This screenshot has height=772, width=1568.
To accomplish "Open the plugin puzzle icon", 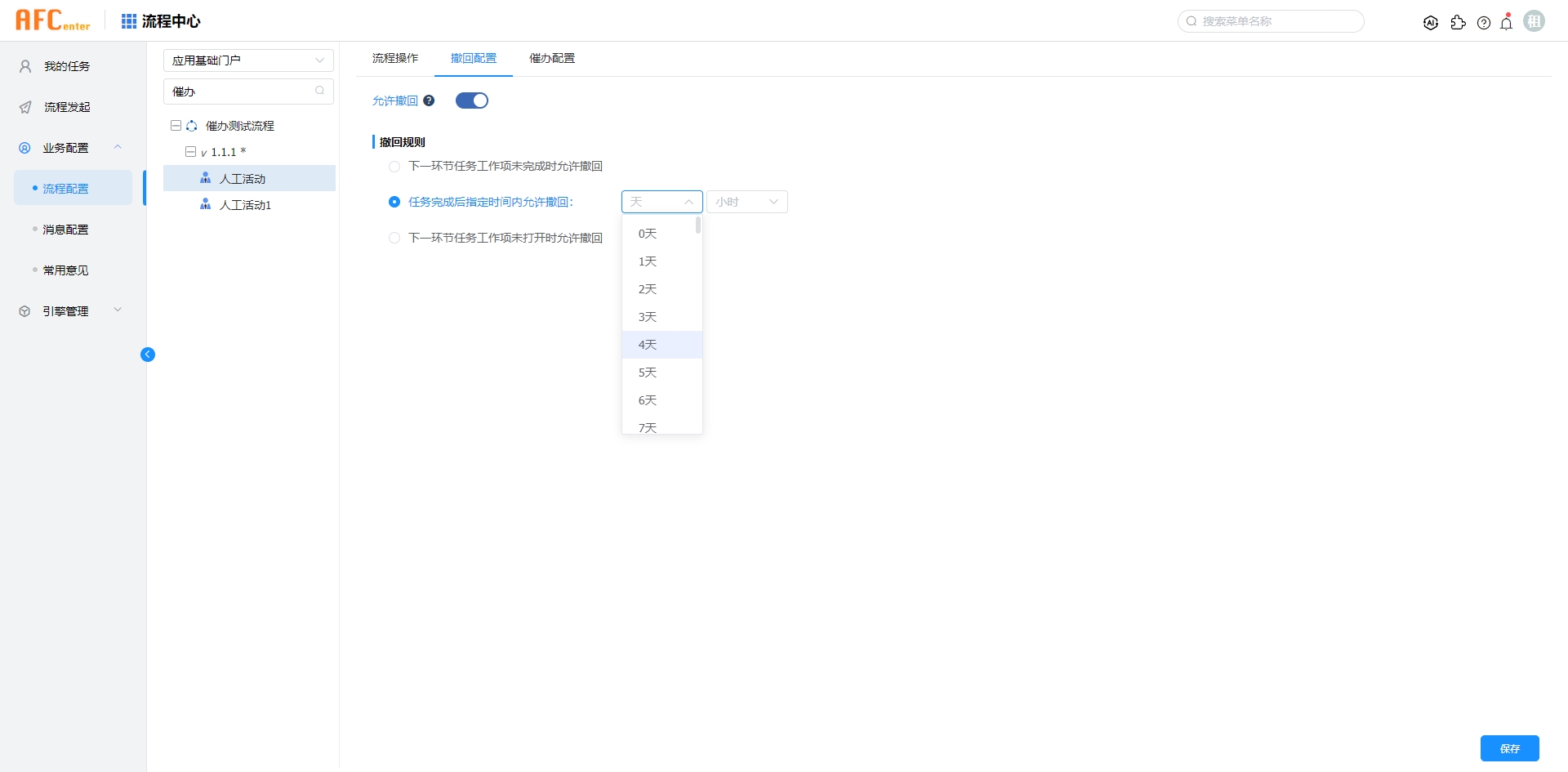I will click(1458, 23).
